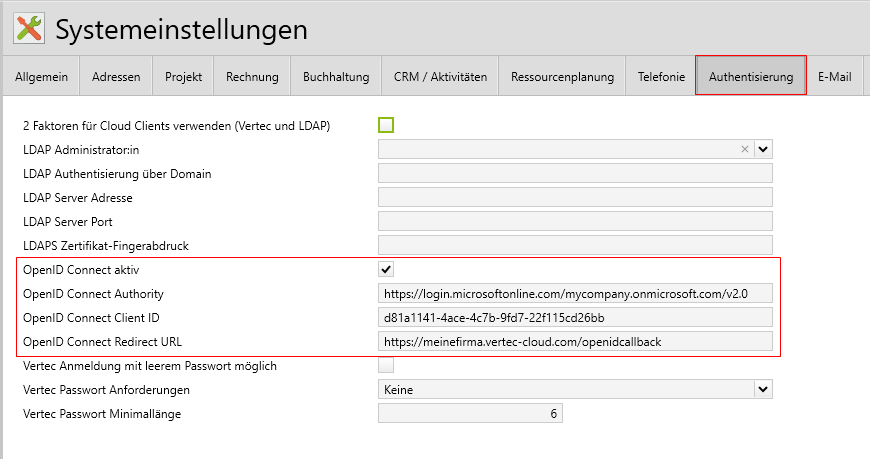This screenshot has height=459, width=870.
Task: Select the Ressourcenplanung tab
Action: pyautogui.click(x=561, y=77)
